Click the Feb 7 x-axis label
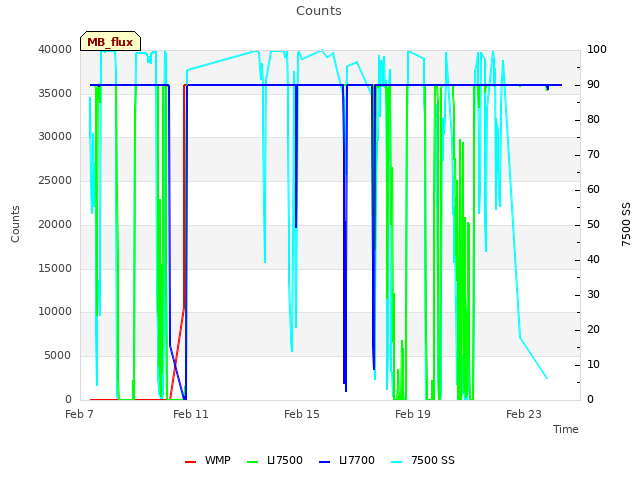The image size is (640, 480). pos(79,414)
